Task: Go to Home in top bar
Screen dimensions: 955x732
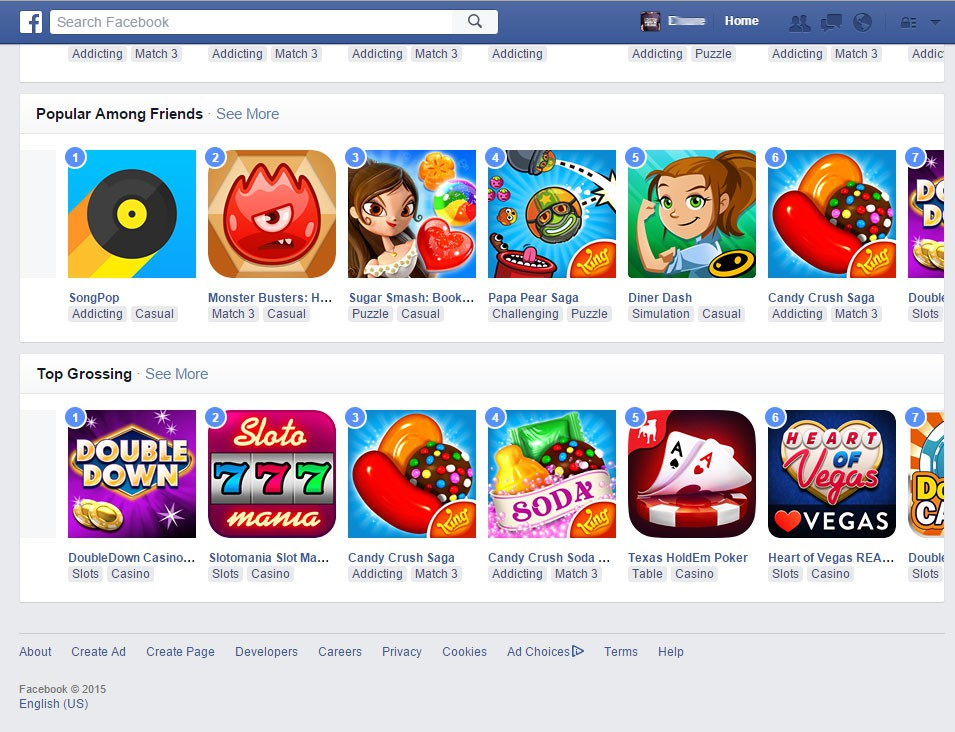Action: pos(741,21)
